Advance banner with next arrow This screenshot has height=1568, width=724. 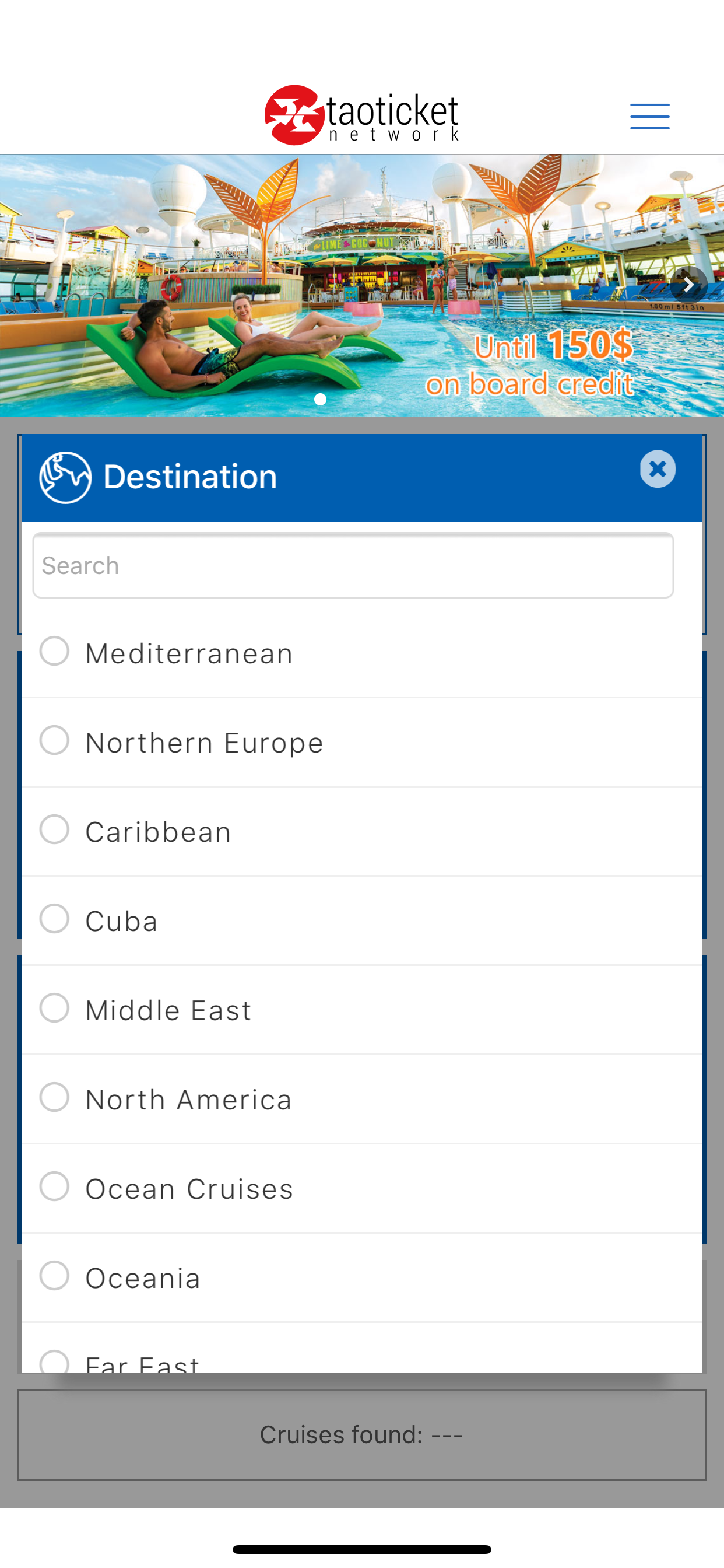coord(688,284)
